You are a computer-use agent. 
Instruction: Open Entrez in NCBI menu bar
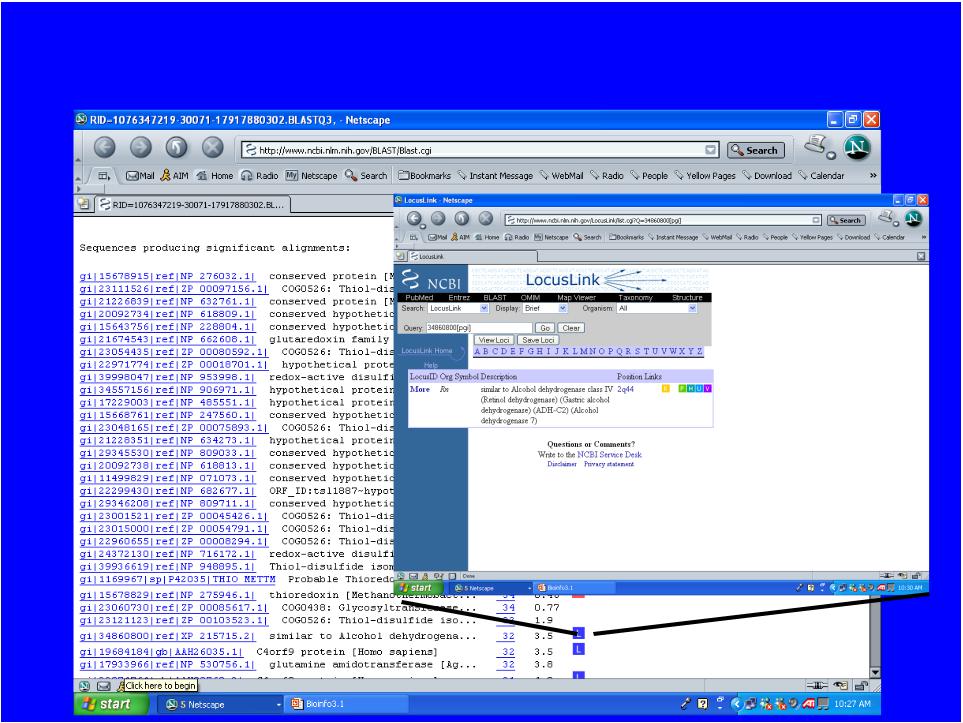click(x=459, y=297)
